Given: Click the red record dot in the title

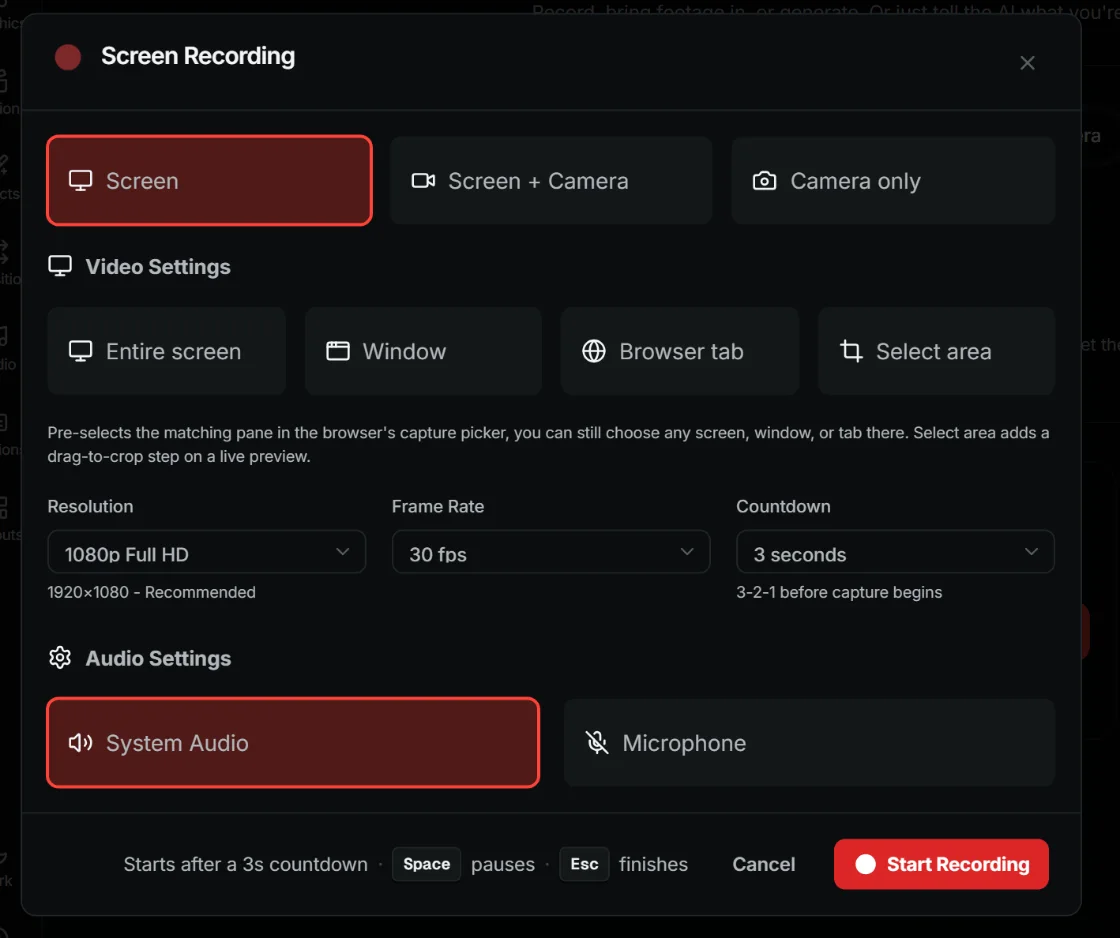Looking at the screenshot, I should tap(68, 57).
